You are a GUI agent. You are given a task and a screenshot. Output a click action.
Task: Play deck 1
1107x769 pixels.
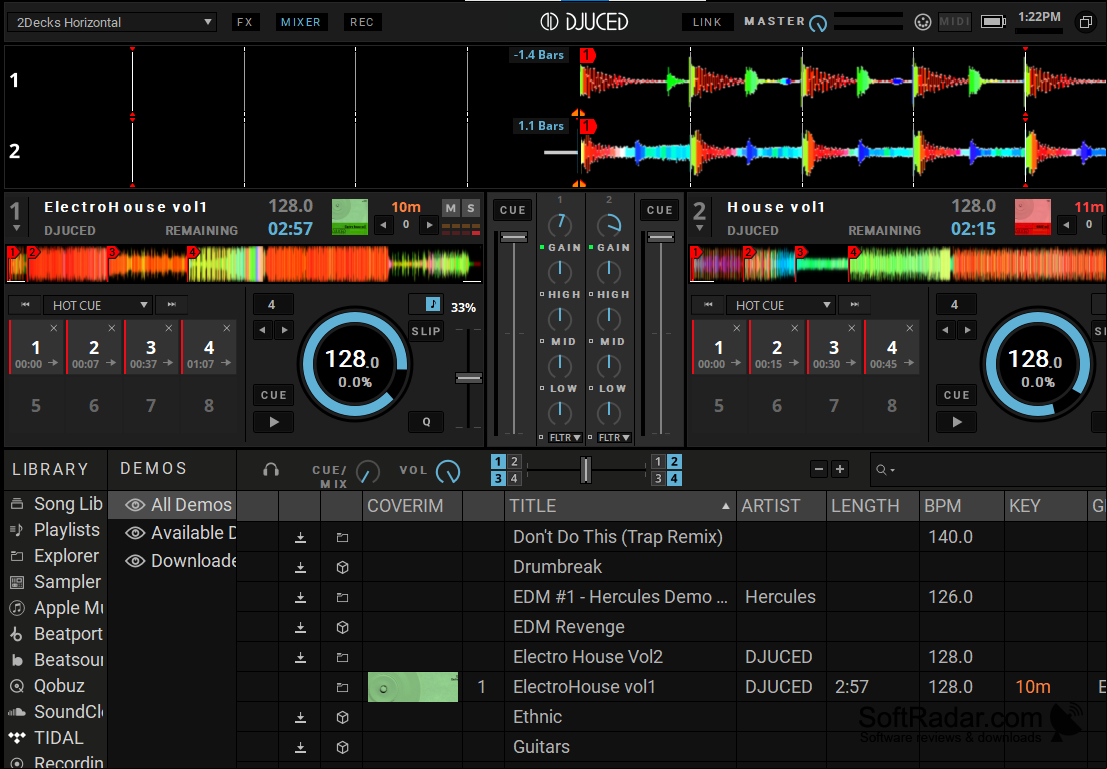274,422
